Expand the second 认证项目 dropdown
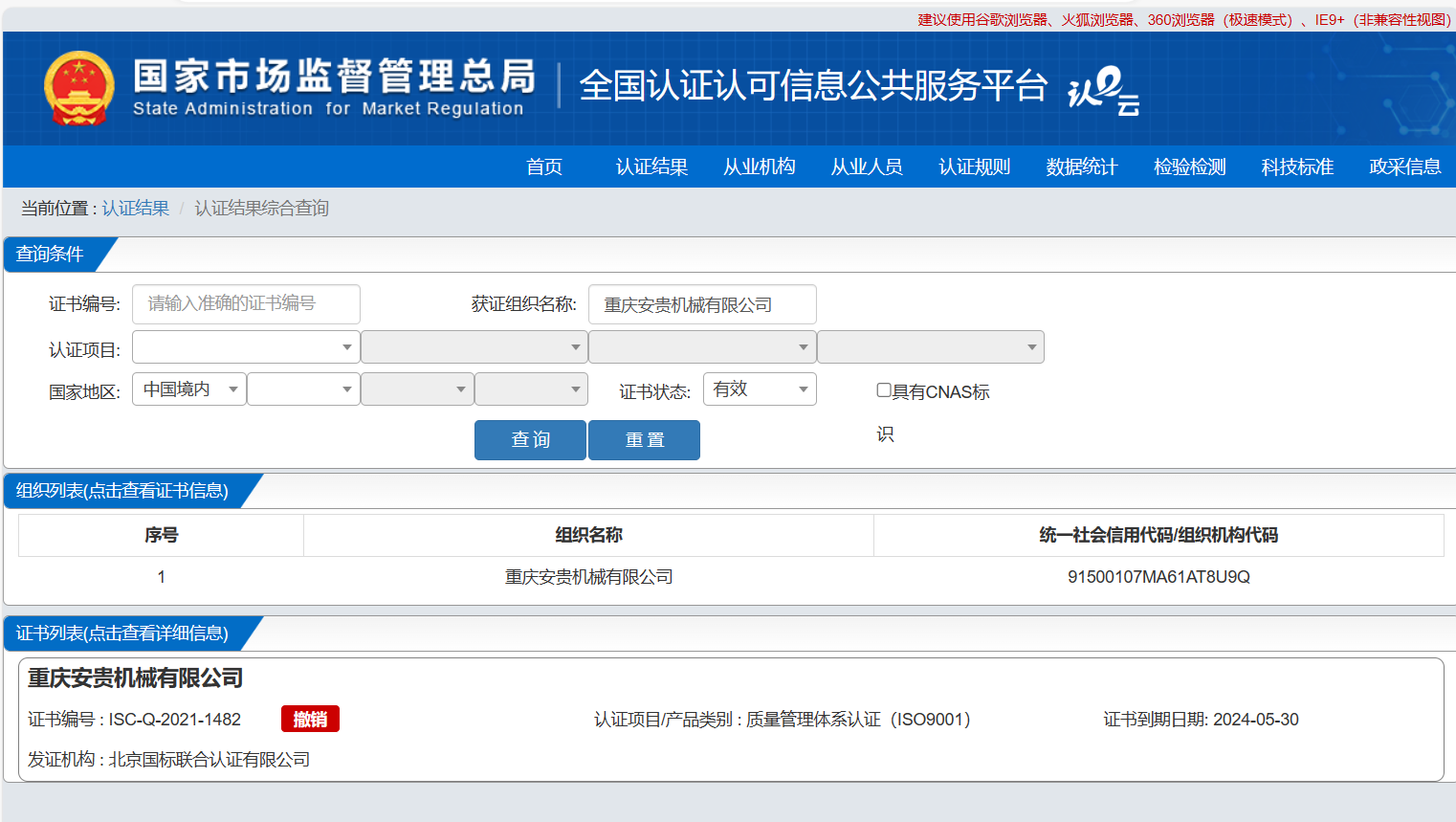Viewport: 1456px width, 822px height. (474, 347)
